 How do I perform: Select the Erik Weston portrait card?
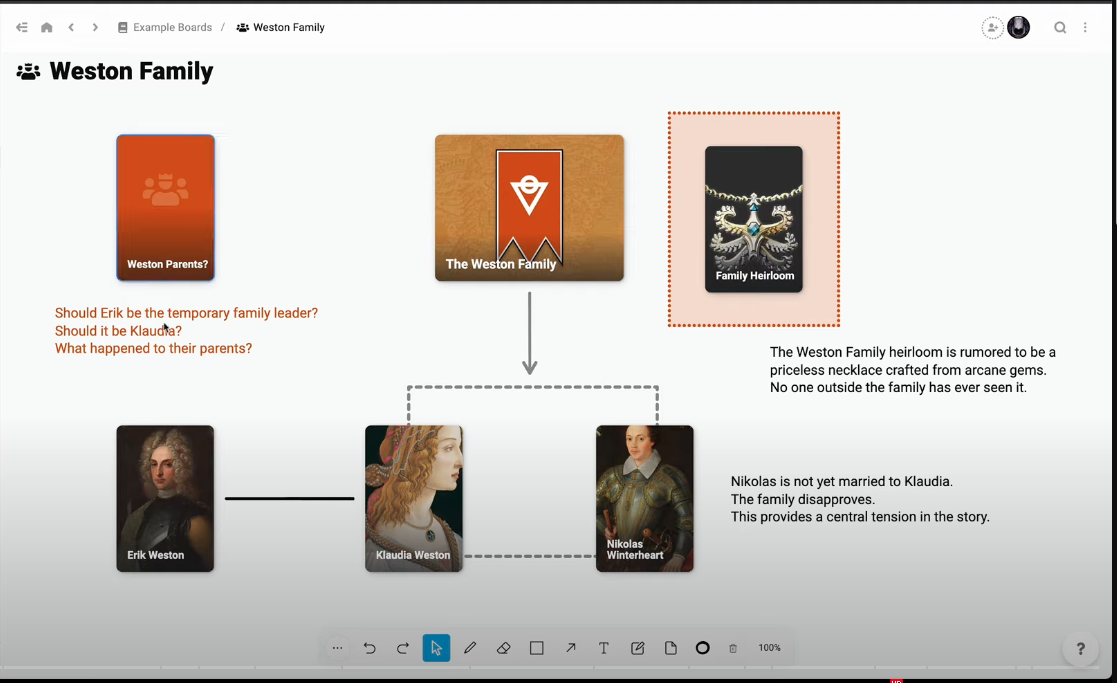pos(165,499)
